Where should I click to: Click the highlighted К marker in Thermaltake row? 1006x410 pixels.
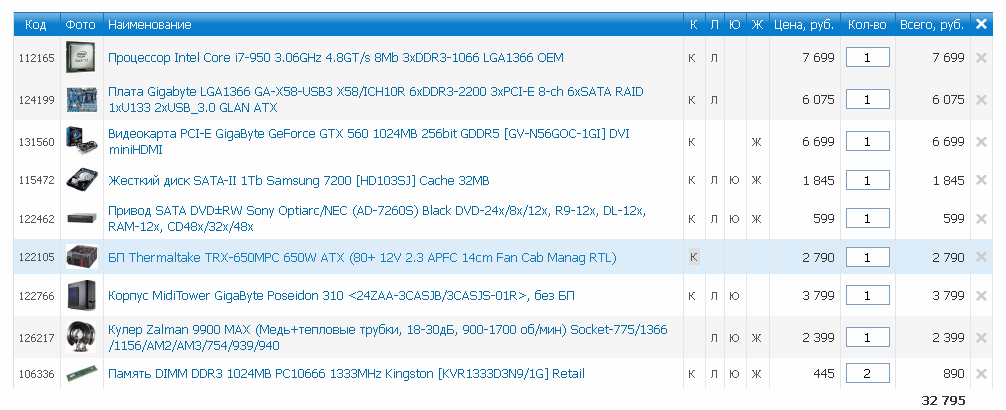tap(694, 257)
